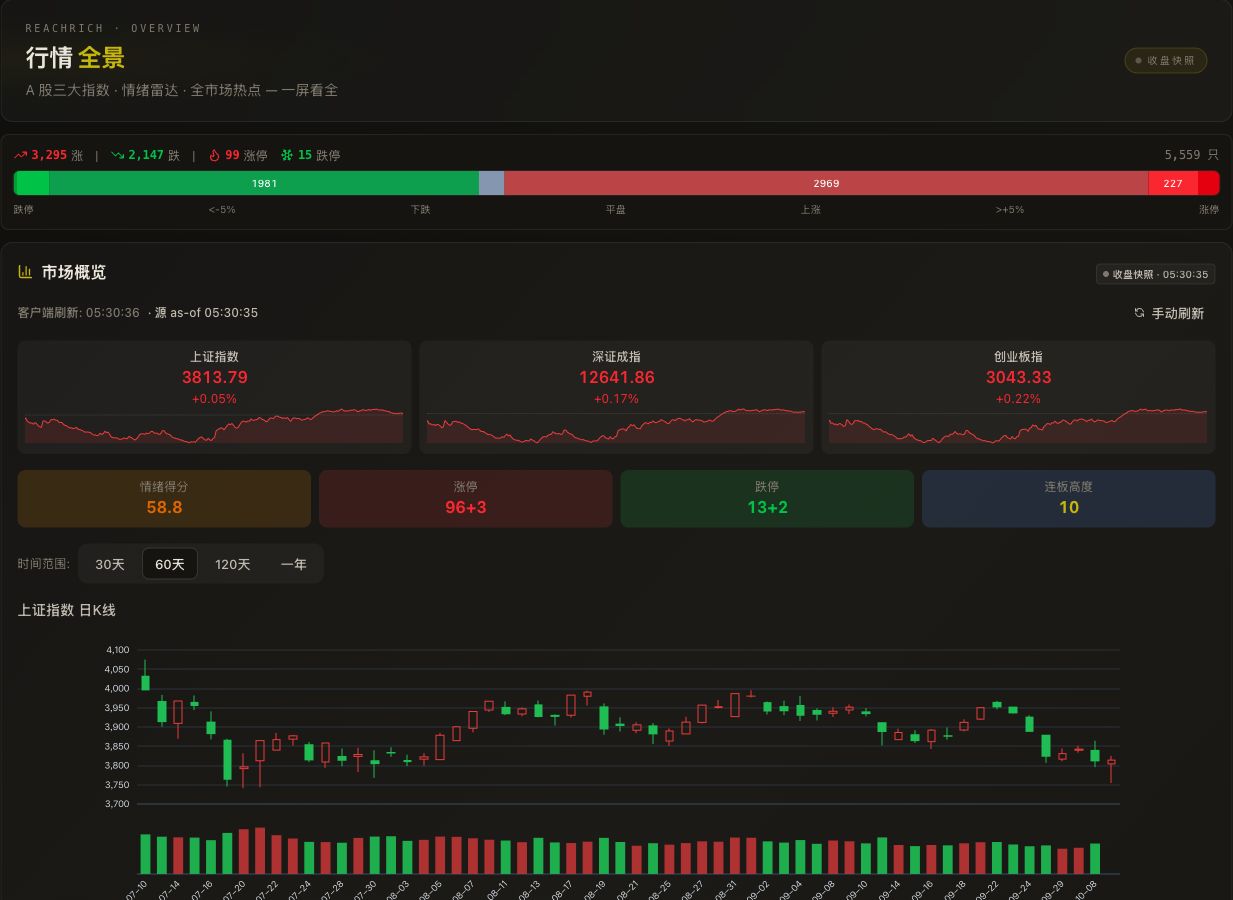Open the 上证指数 index card

click(214, 397)
